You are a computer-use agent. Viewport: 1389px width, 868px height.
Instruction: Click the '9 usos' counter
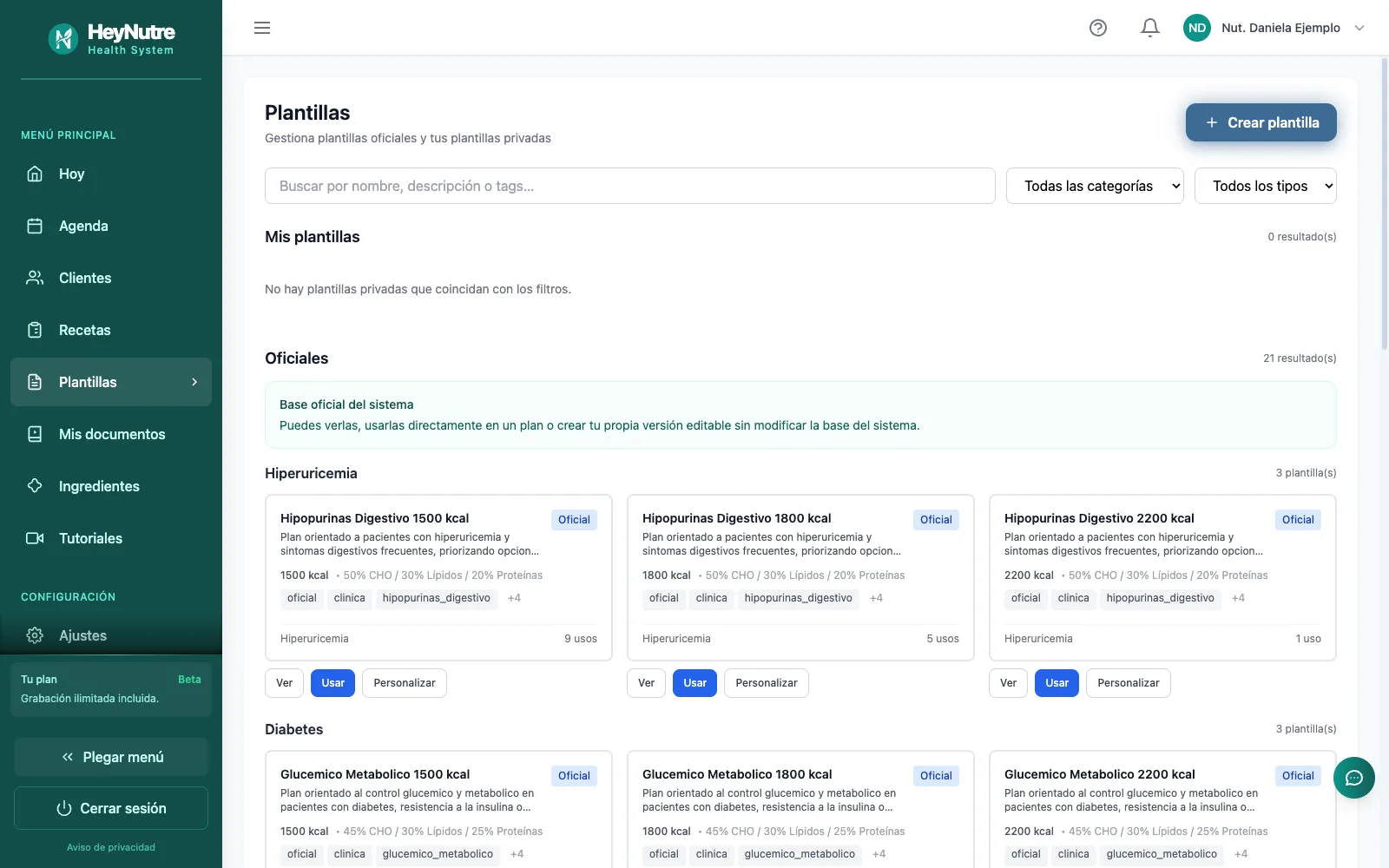[x=581, y=639]
